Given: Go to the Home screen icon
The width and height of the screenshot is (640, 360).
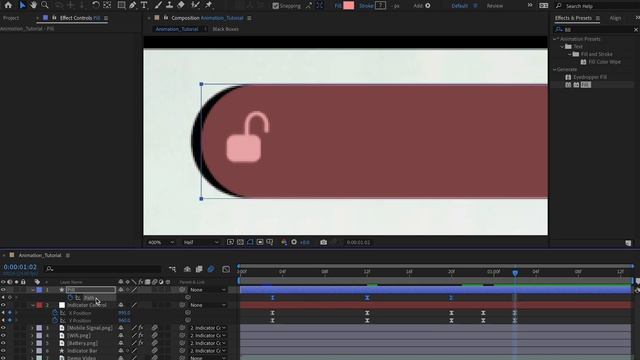Looking at the screenshot, I should point(8,5).
